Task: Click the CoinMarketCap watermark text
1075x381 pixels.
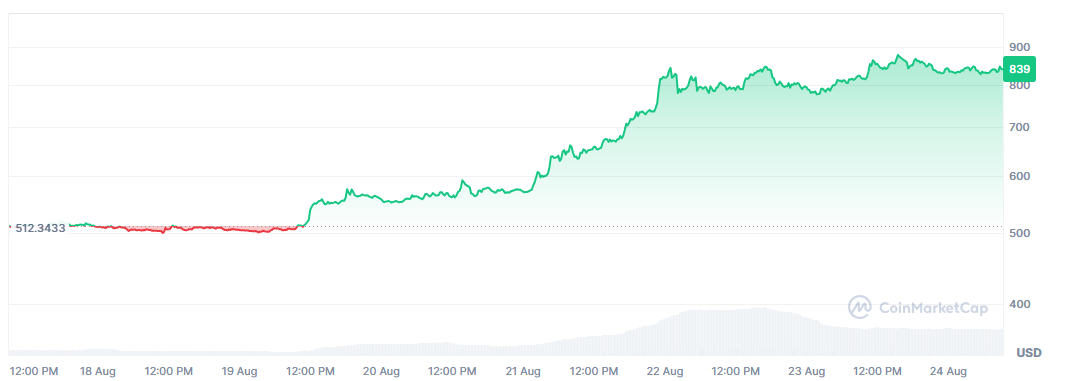Action: click(932, 308)
